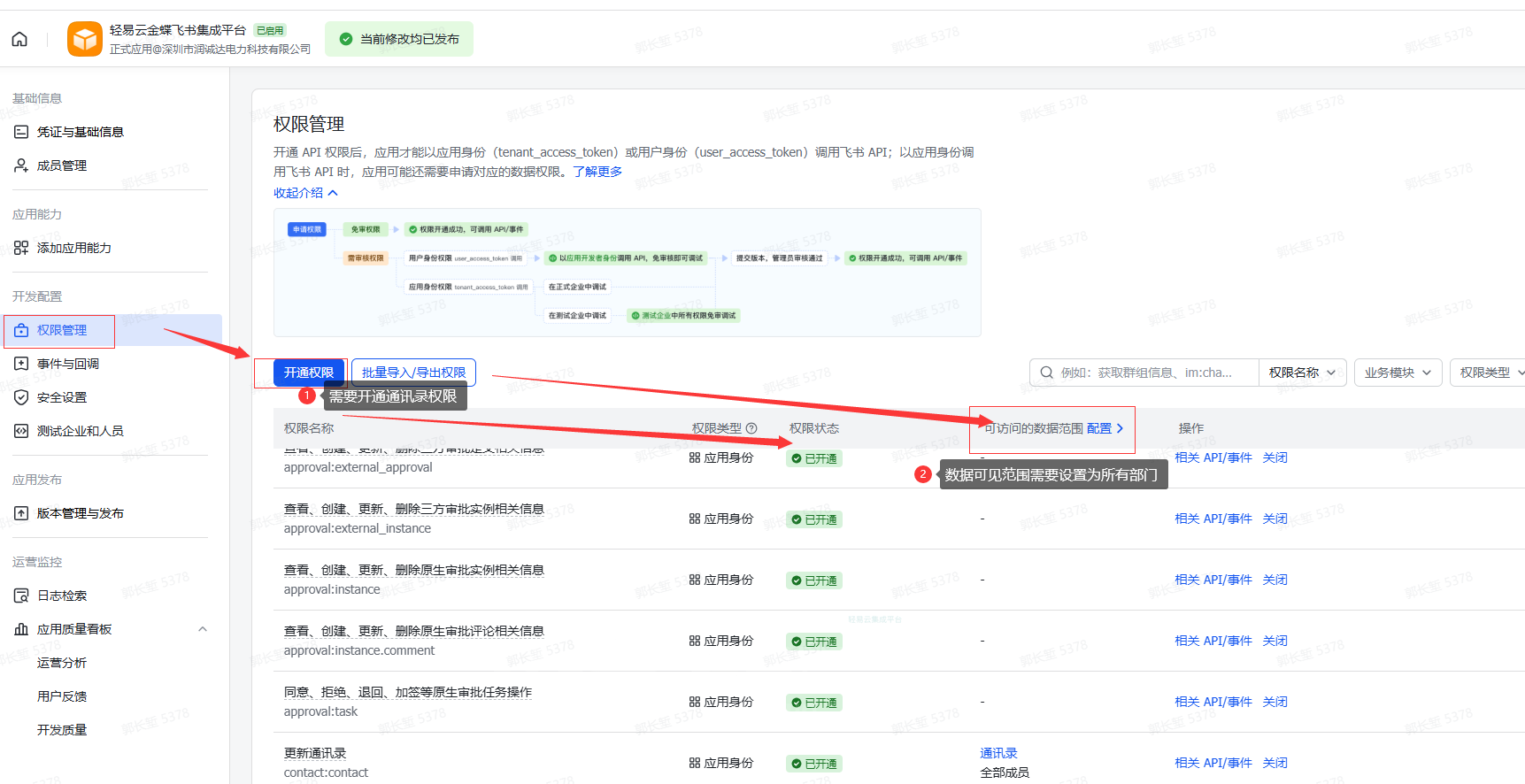Click 关闭 for approval:instance row
1525x784 pixels.
(x=1275, y=580)
